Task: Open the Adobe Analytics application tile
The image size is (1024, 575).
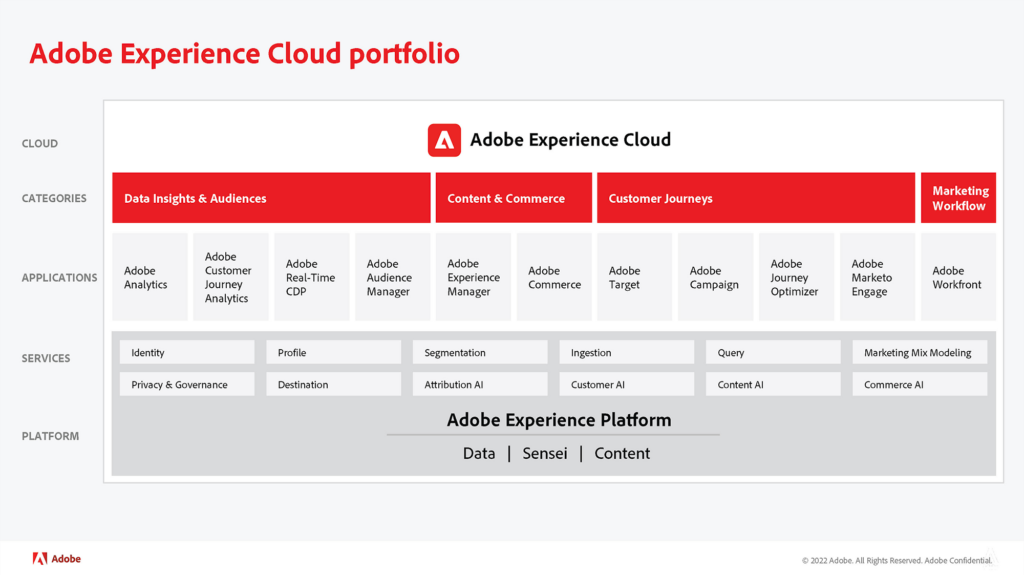Action: pyautogui.click(x=150, y=277)
